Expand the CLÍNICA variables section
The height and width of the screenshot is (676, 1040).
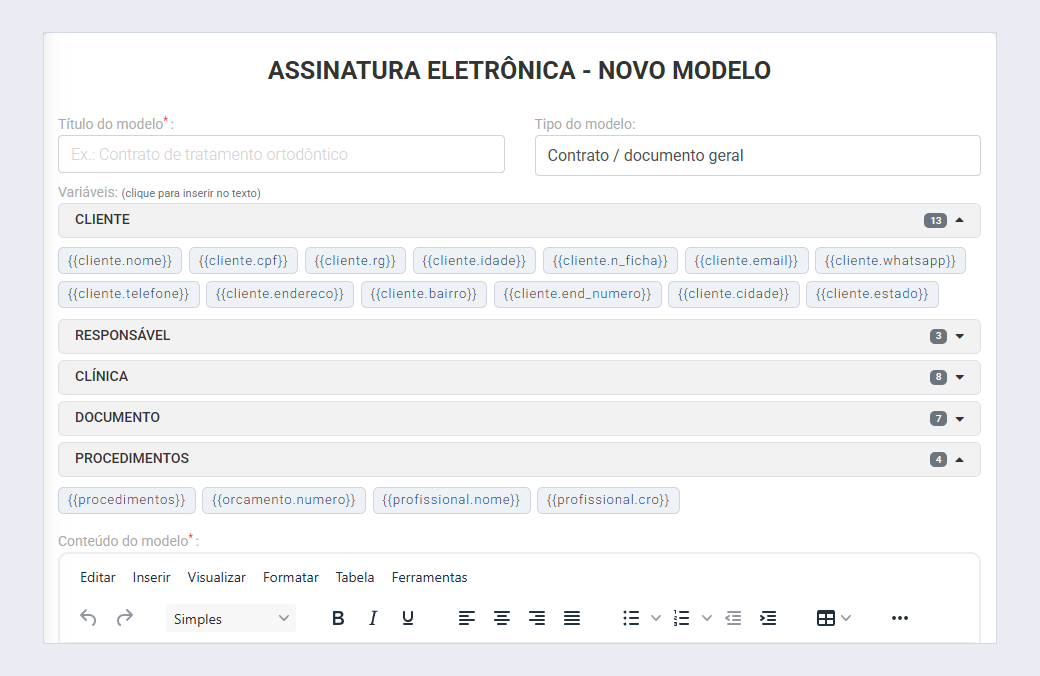(519, 377)
